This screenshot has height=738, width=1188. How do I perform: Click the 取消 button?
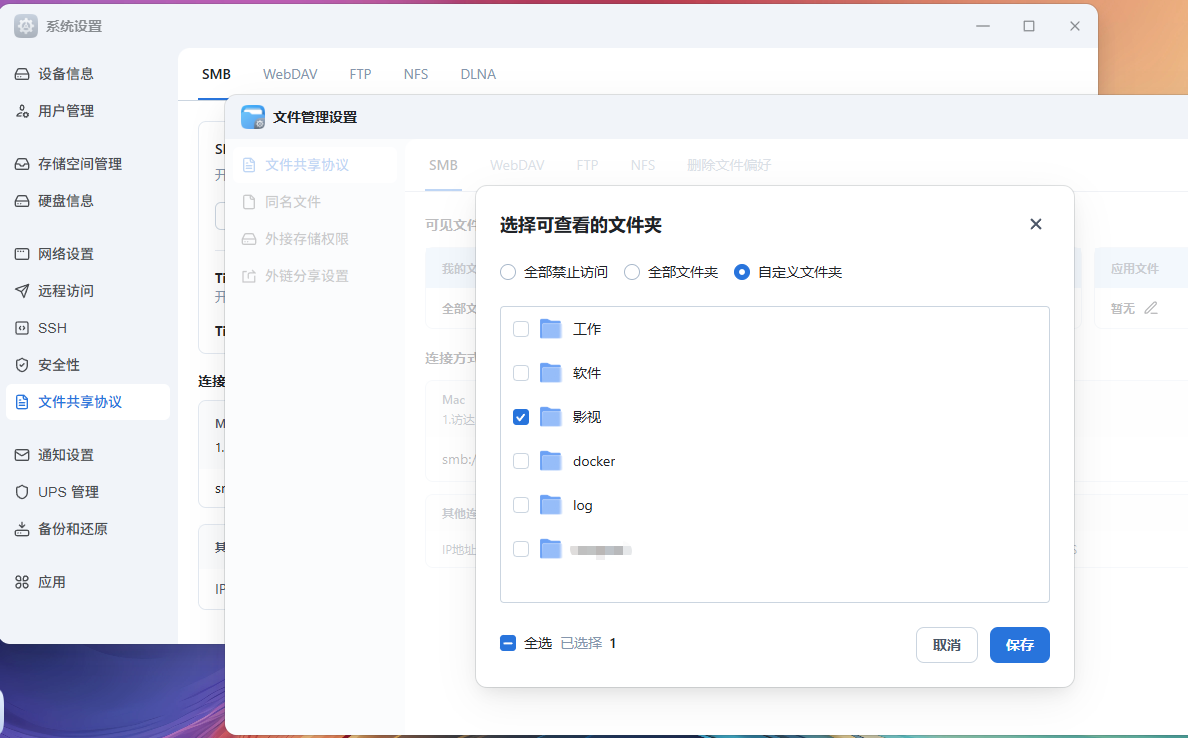tap(946, 645)
